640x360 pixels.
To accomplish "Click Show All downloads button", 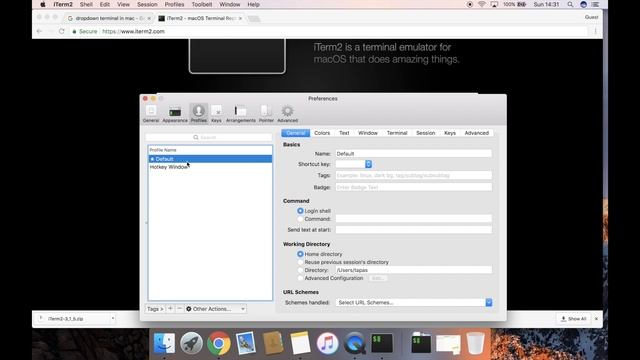I will coord(574,319).
